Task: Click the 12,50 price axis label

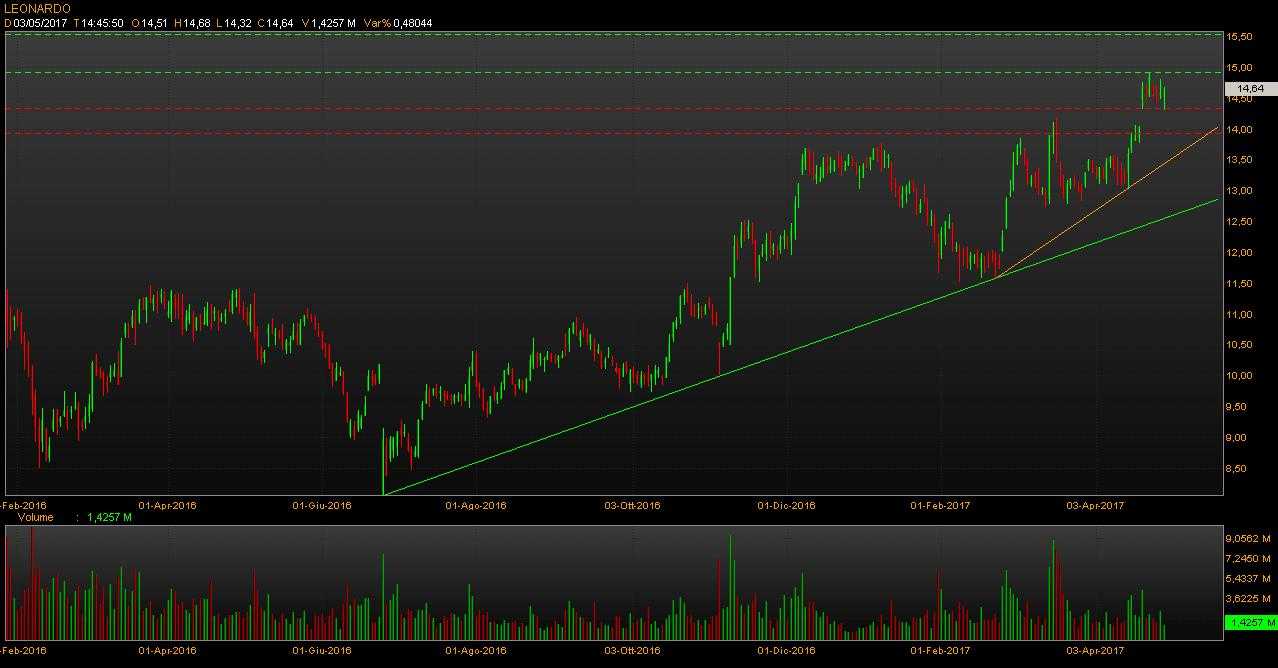Action: 1240,222
